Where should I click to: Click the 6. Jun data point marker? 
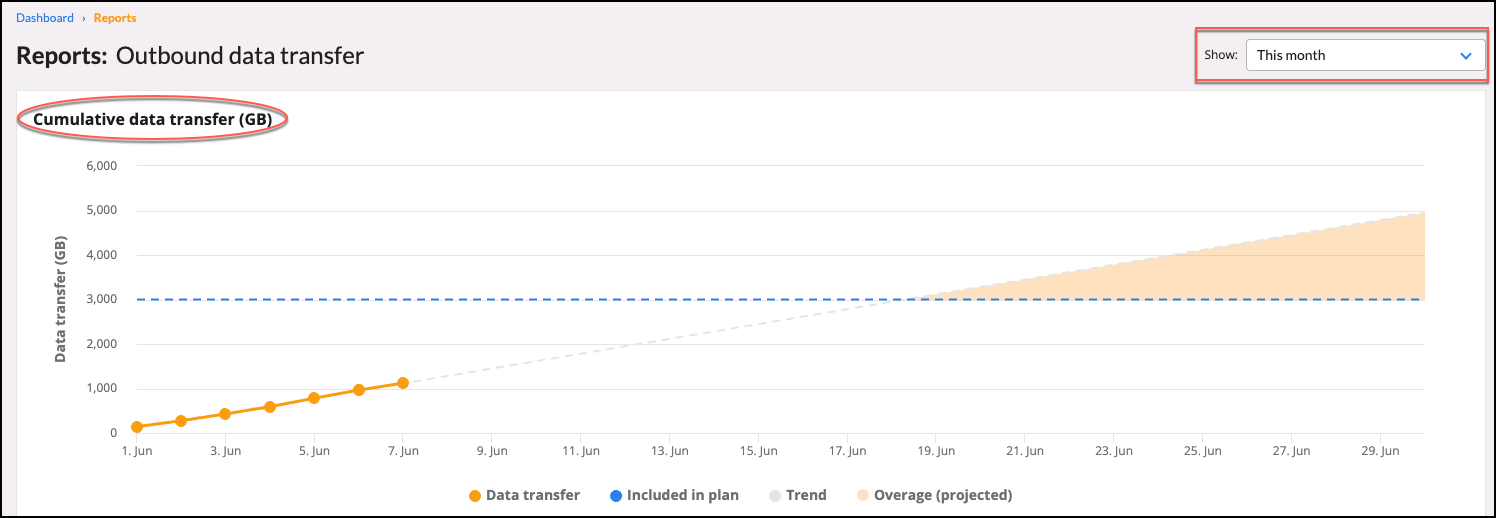coord(359,390)
